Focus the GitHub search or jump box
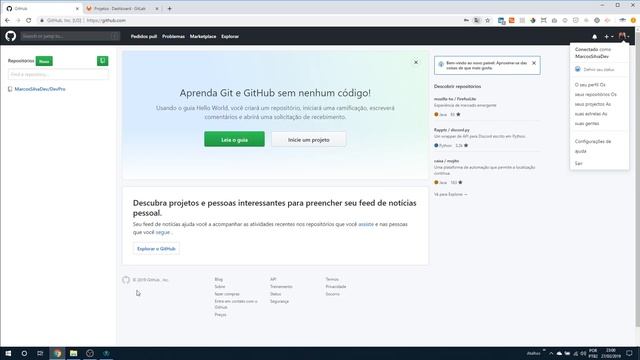This screenshot has width=640, height=360. (x=70, y=36)
